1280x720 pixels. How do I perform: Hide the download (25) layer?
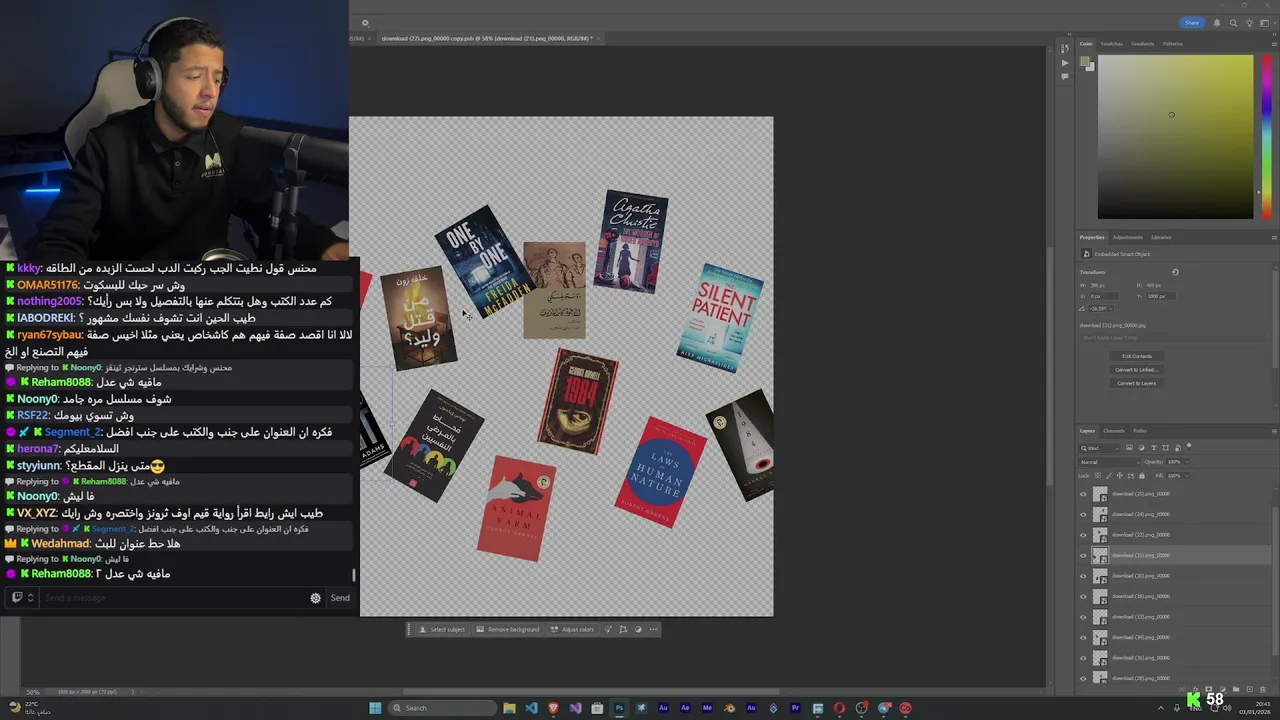click(x=1083, y=494)
